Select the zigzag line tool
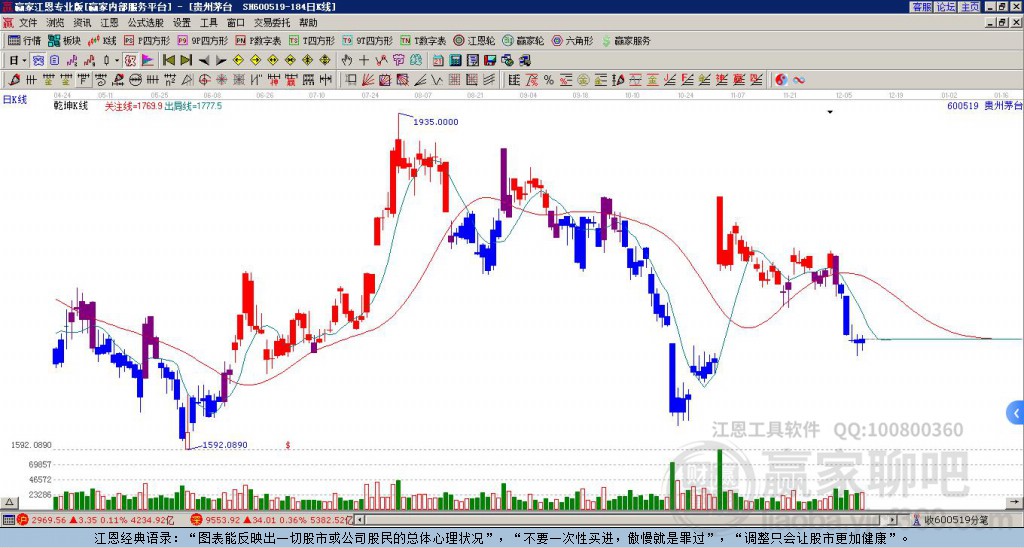Viewport: 1024px width, 548px height. pos(436,80)
